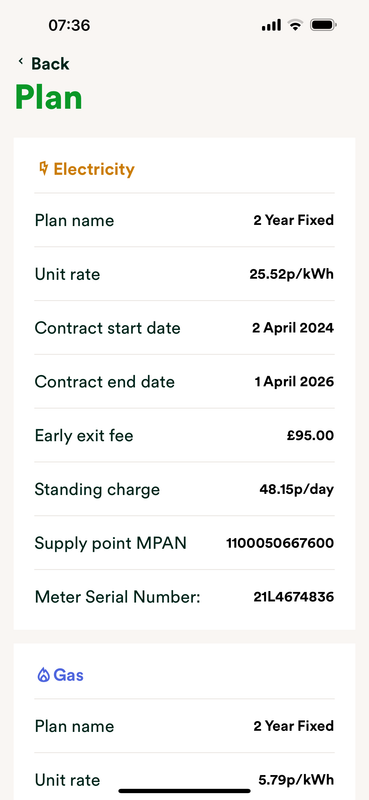
Task: Tap the Early exit fee £95.00 value
Action: point(310,436)
